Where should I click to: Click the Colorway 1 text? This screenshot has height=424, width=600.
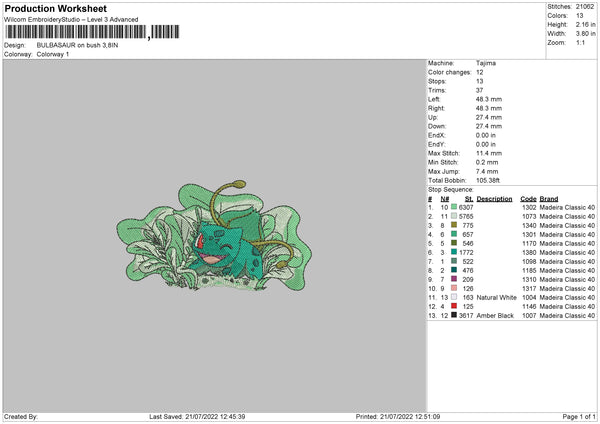tap(52, 53)
